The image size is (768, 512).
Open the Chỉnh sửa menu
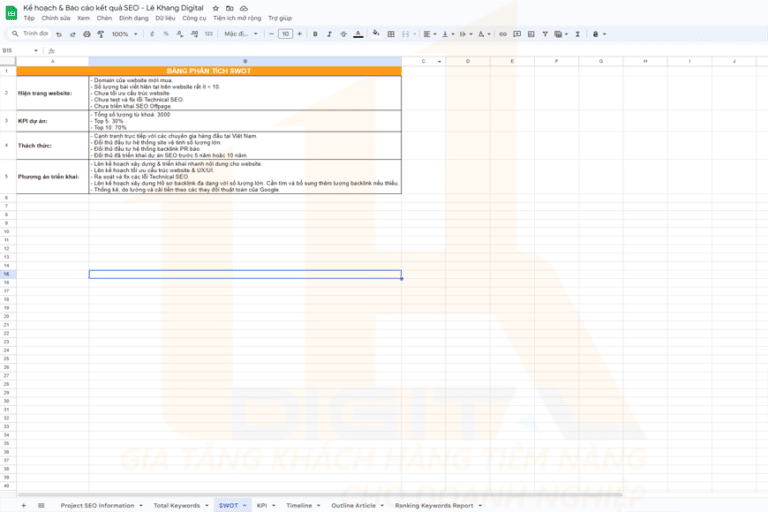pyautogui.click(x=56, y=18)
